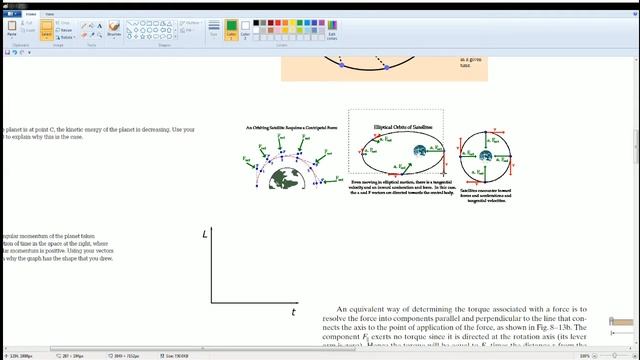Image resolution: width=640 pixels, height=360 pixels.
Task: Select the Rectangle shape
Action: click(149, 23)
